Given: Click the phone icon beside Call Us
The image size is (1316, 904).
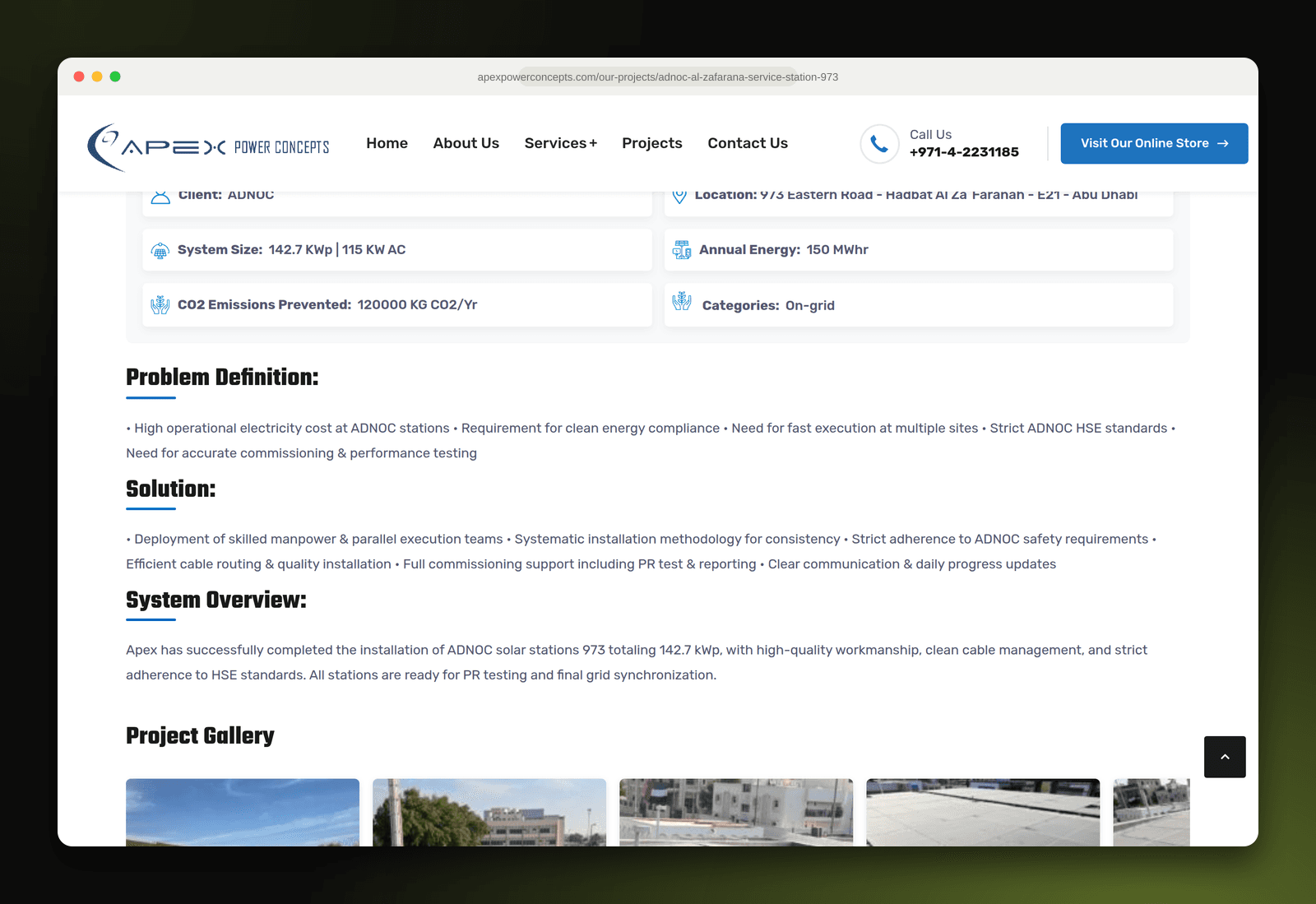Looking at the screenshot, I should (x=879, y=144).
